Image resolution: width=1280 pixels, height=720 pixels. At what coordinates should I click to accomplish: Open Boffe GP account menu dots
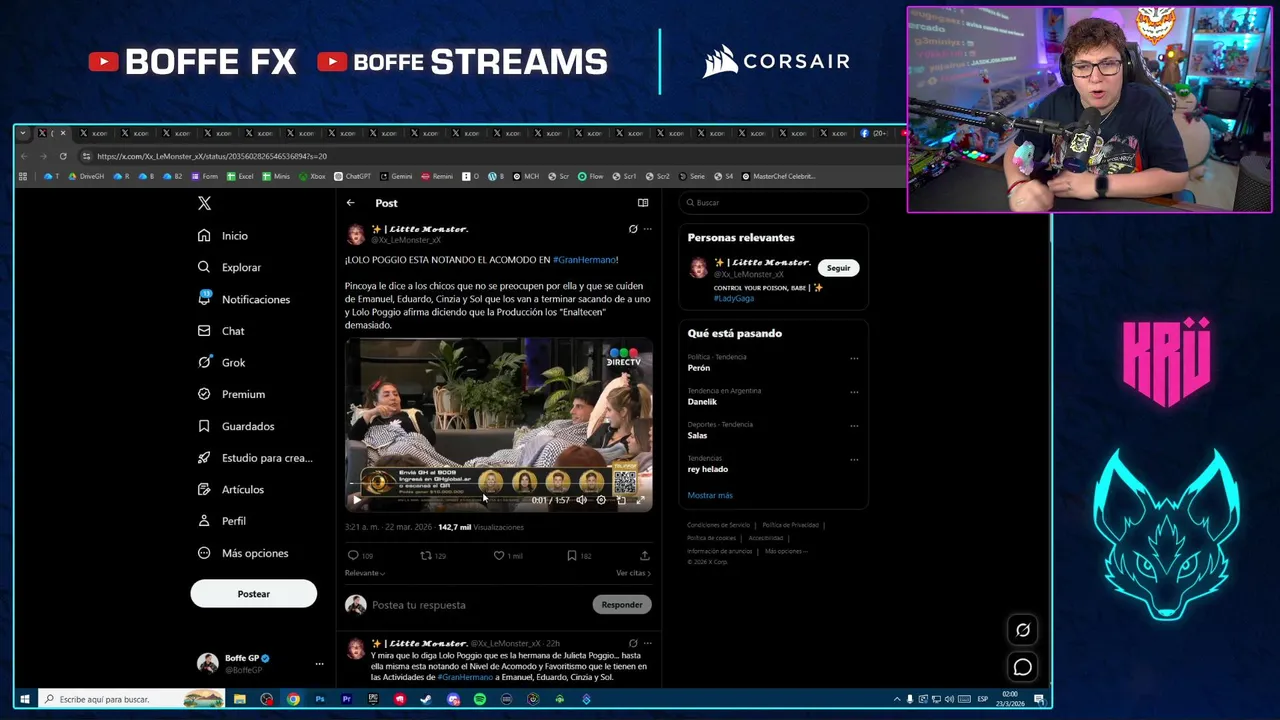319,664
